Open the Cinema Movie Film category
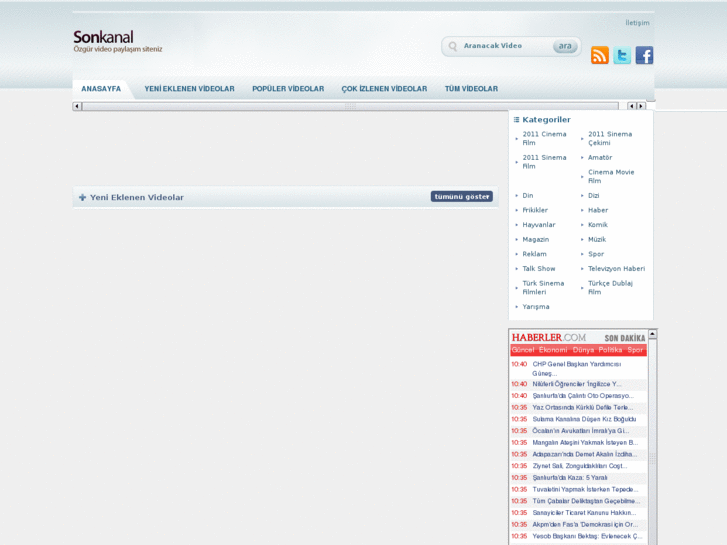 tap(611, 176)
